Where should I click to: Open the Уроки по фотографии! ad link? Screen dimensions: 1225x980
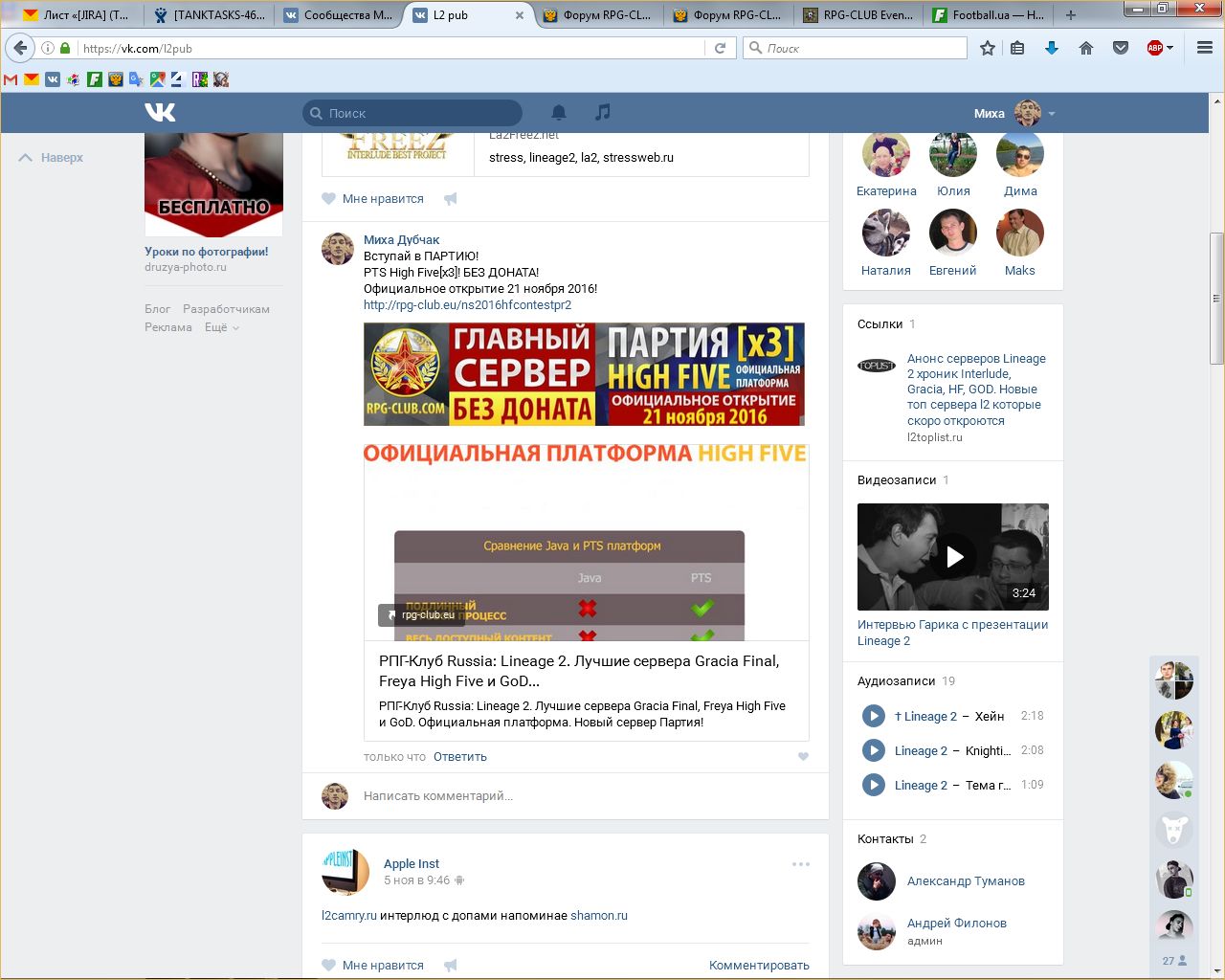(206, 252)
